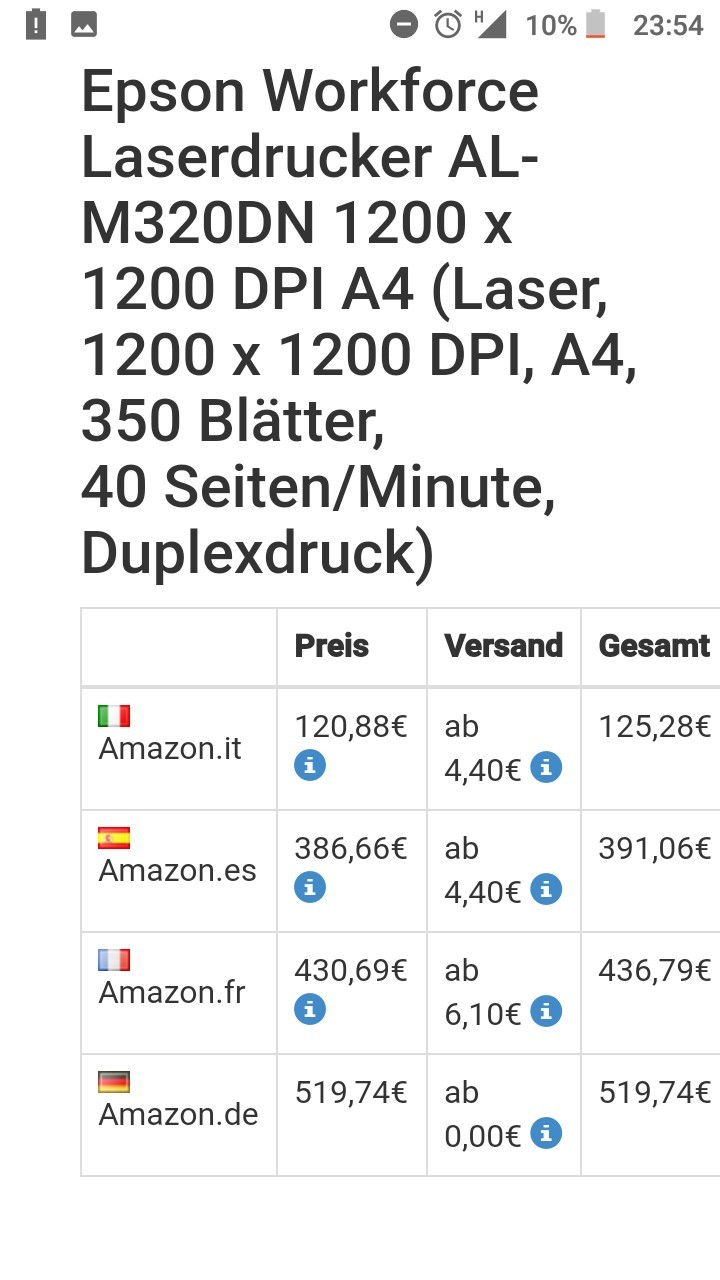This screenshot has height=1280, width=720.
Task: Tap the image notification icon in status bar
Action: (x=84, y=25)
